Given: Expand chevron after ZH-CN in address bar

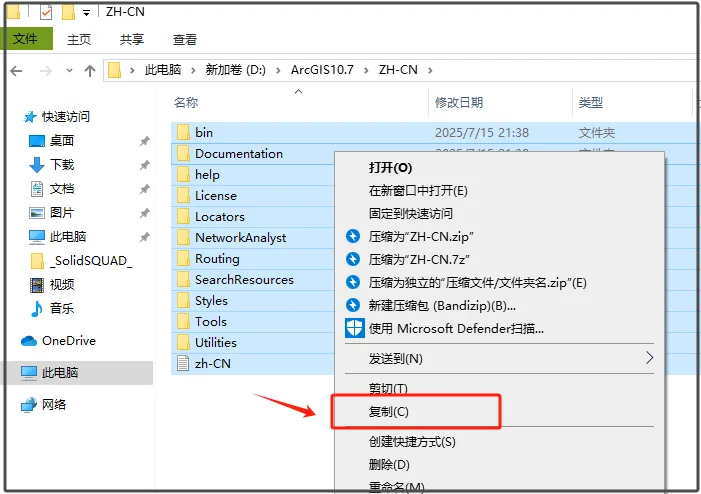Looking at the screenshot, I should click(430, 71).
